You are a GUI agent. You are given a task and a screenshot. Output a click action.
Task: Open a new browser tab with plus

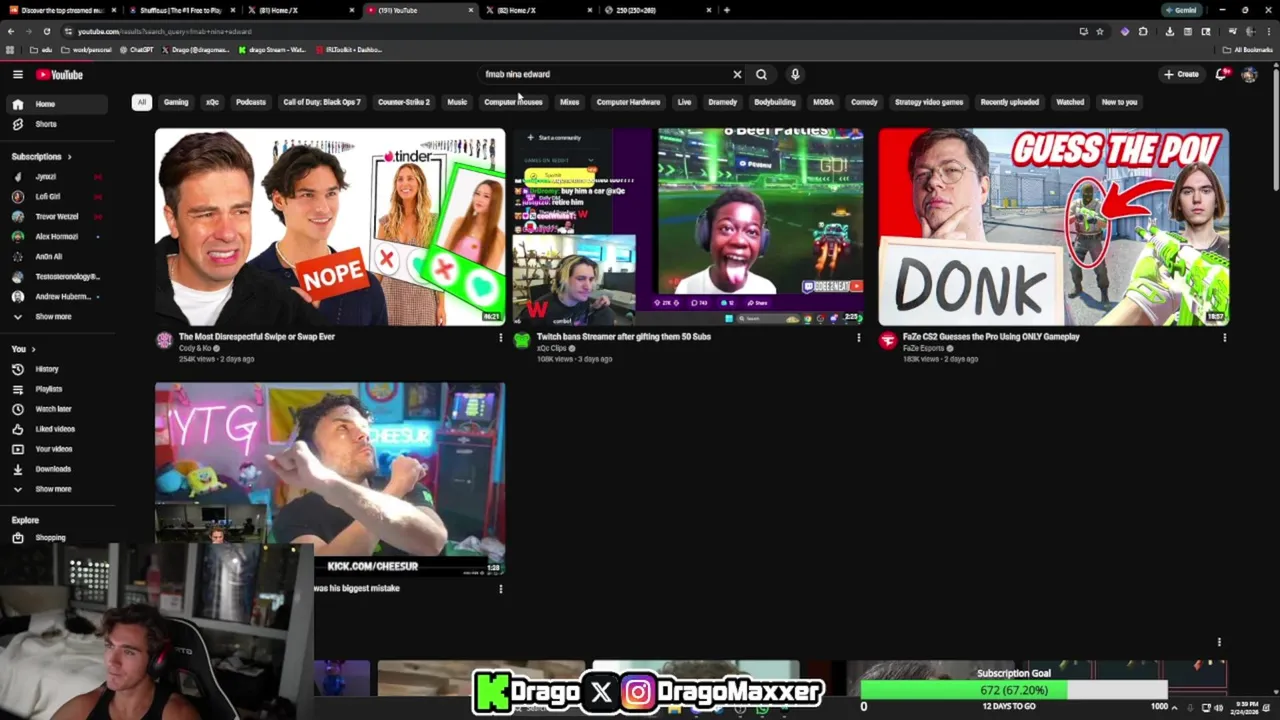pyautogui.click(x=726, y=10)
